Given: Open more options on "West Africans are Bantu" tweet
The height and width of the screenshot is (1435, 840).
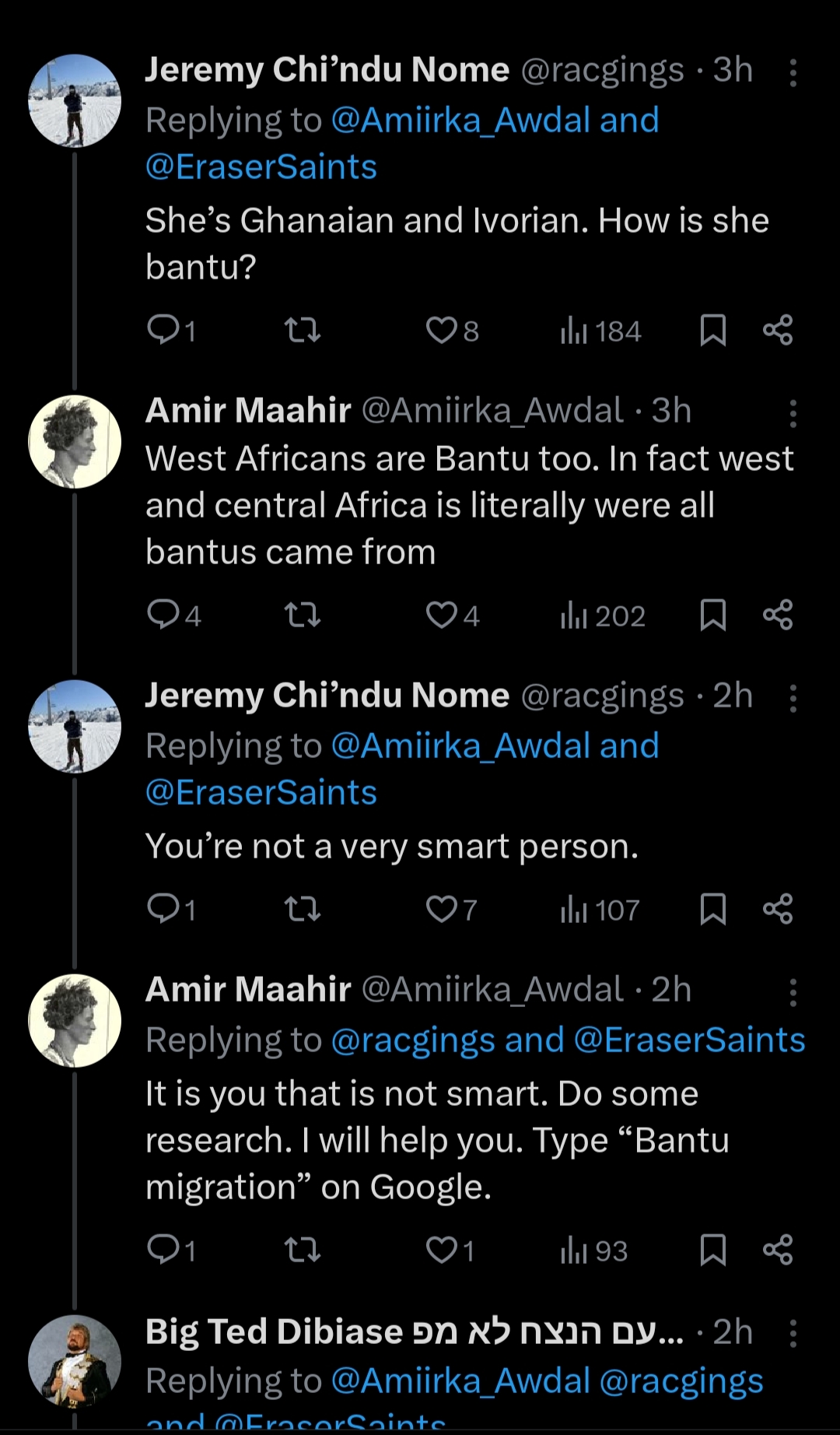Looking at the screenshot, I should pyautogui.click(x=793, y=413).
